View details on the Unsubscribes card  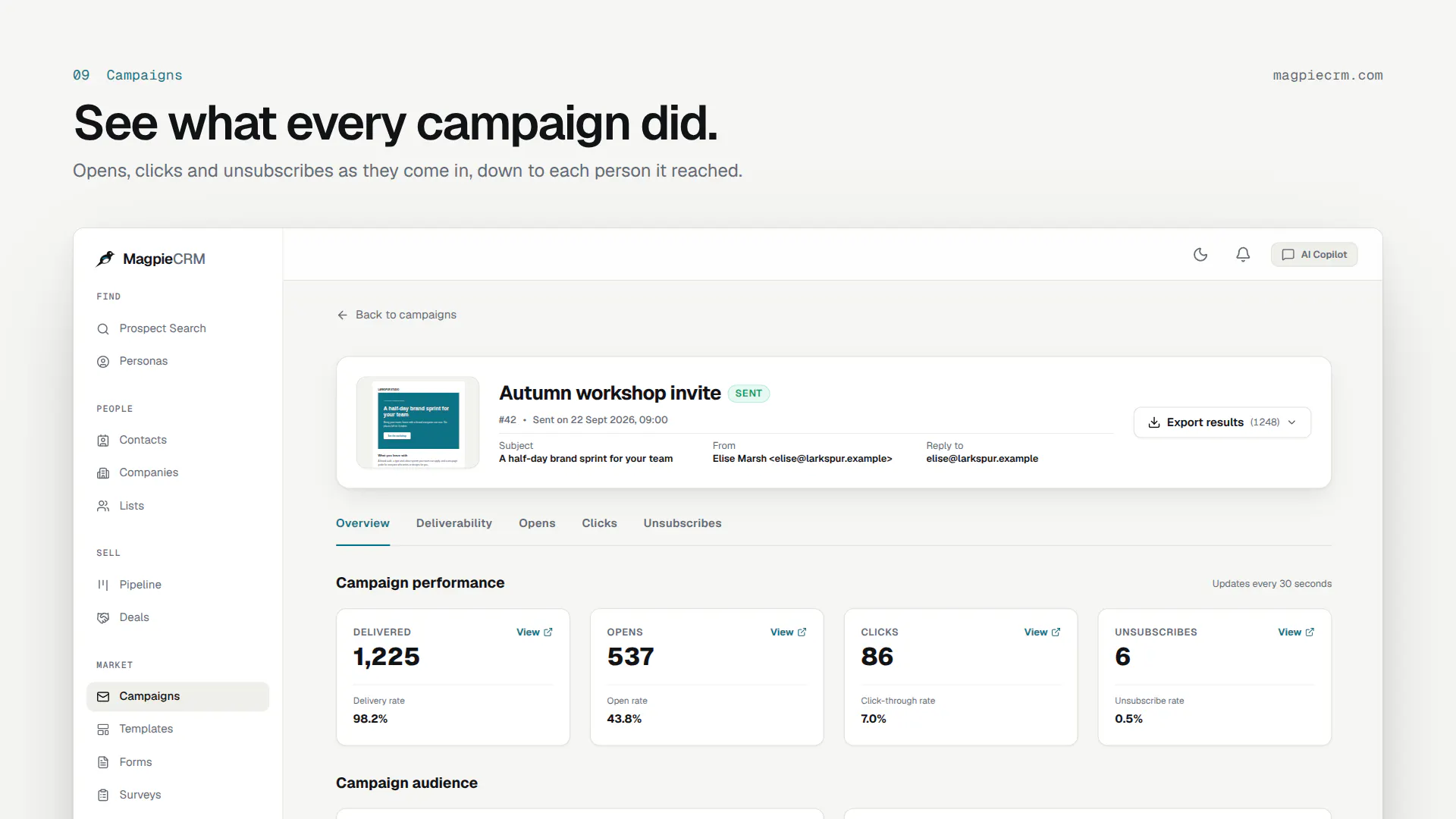point(1296,632)
